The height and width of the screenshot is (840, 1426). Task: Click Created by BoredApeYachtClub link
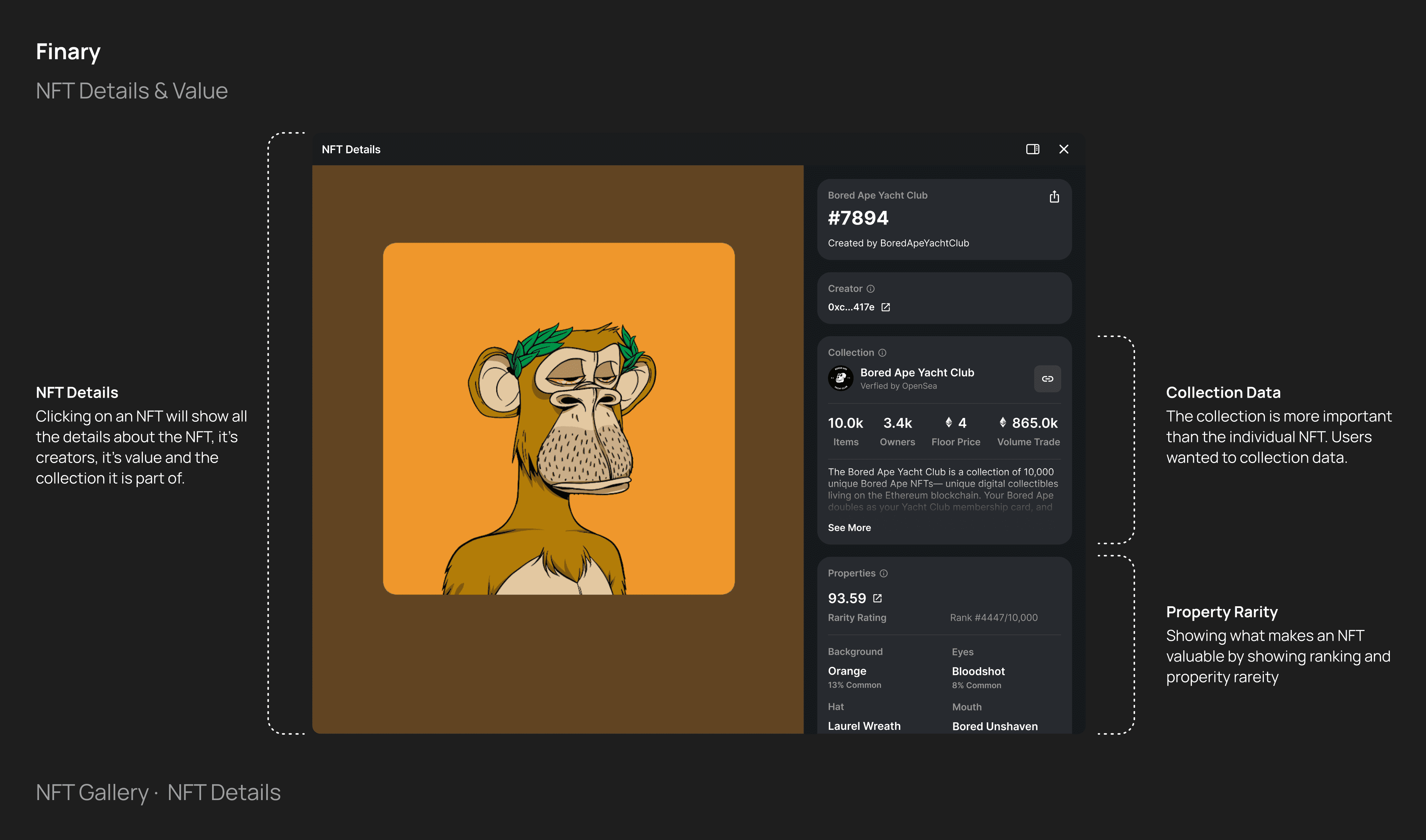click(x=898, y=243)
